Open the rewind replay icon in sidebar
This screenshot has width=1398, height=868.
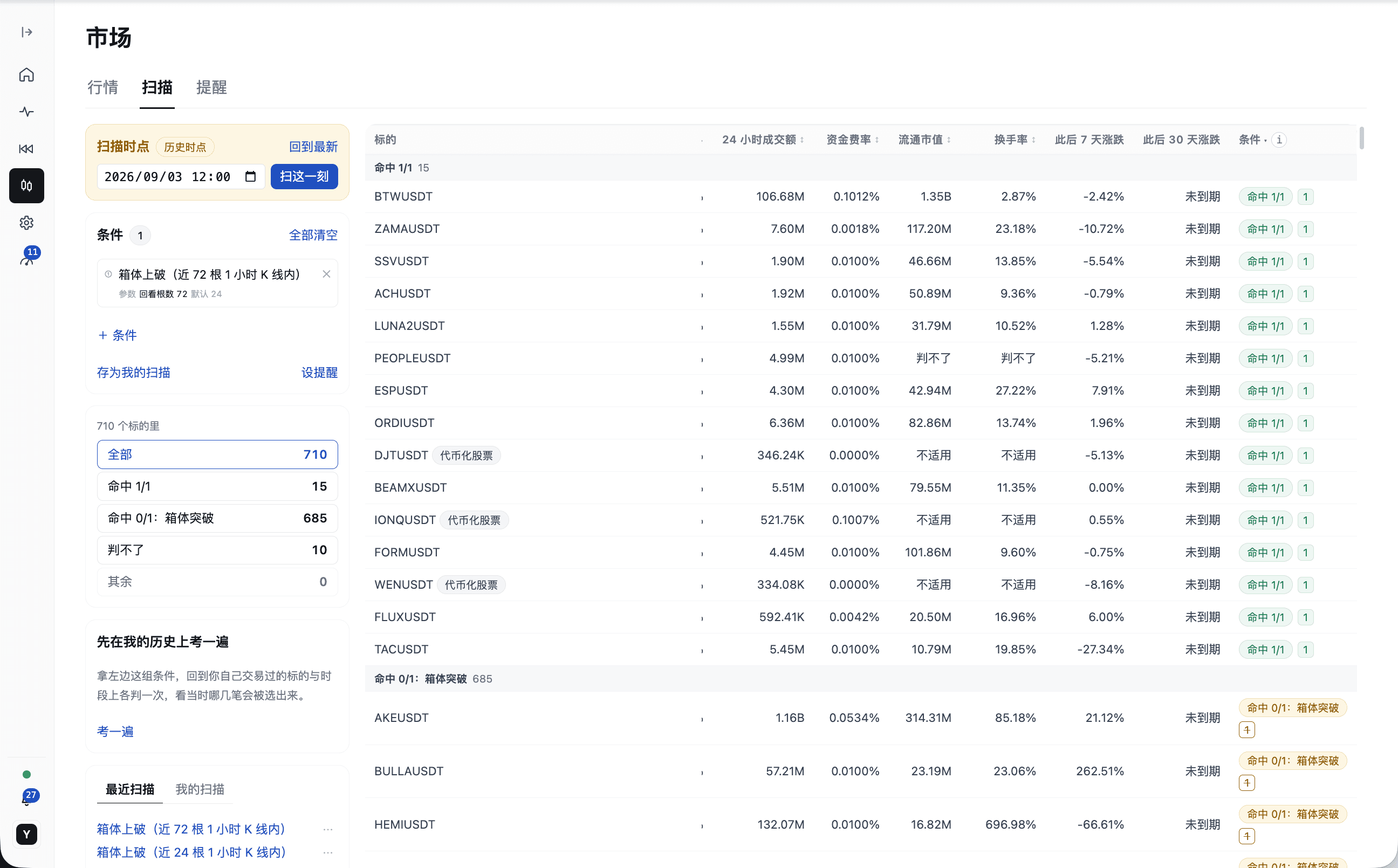26,149
